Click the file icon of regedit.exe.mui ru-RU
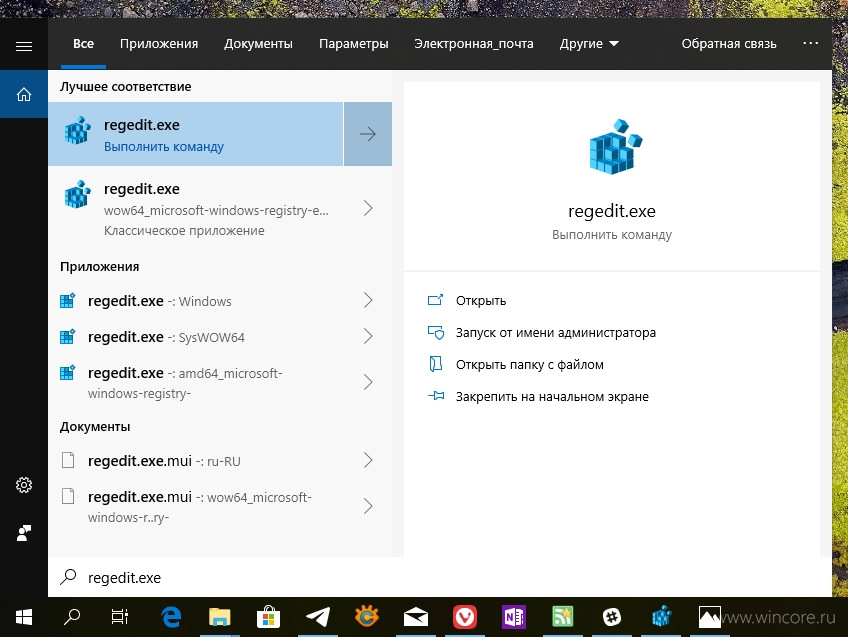This screenshot has width=848, height=637. (68, 460)
